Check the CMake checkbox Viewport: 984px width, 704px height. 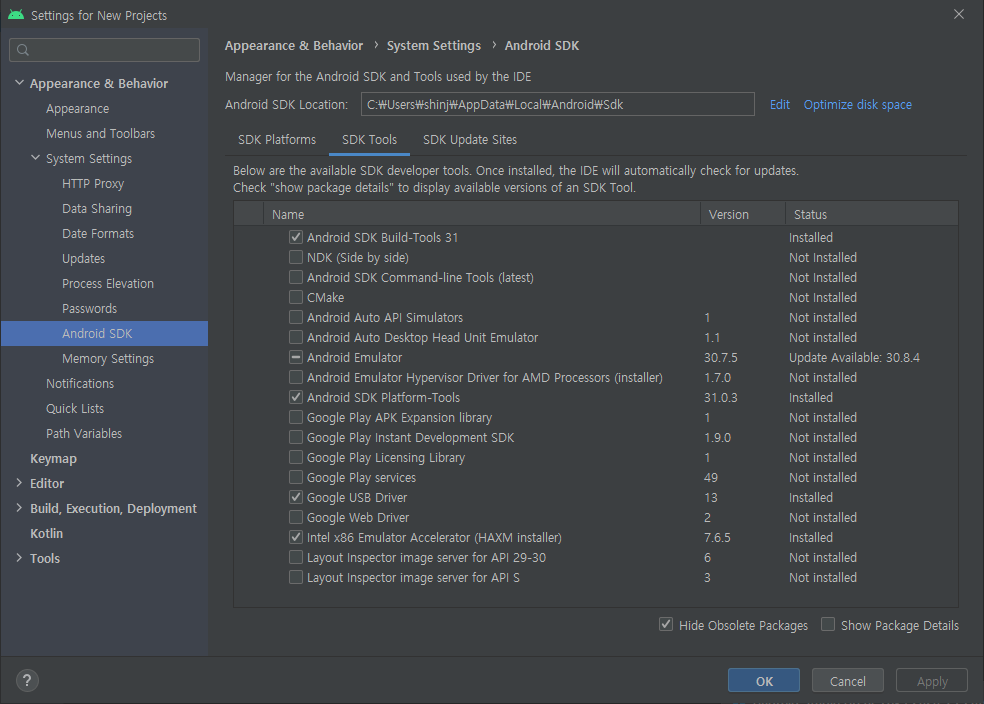click(x=296, y=297)
